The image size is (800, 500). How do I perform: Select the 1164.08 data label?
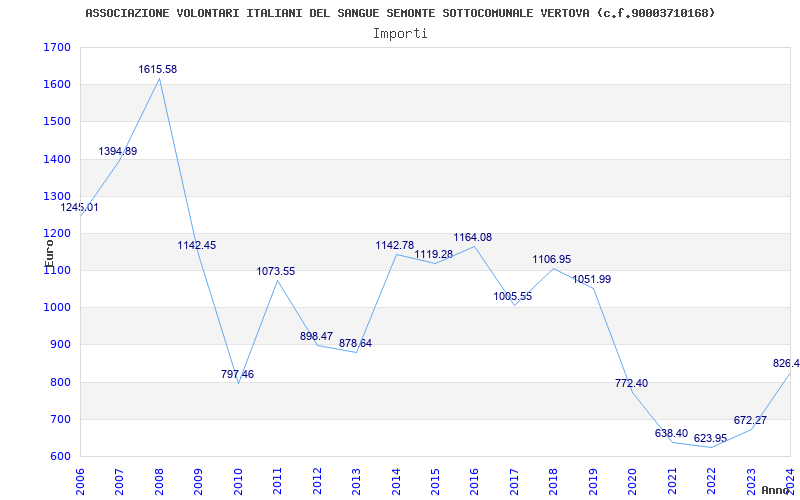click(x=473, y=238)
